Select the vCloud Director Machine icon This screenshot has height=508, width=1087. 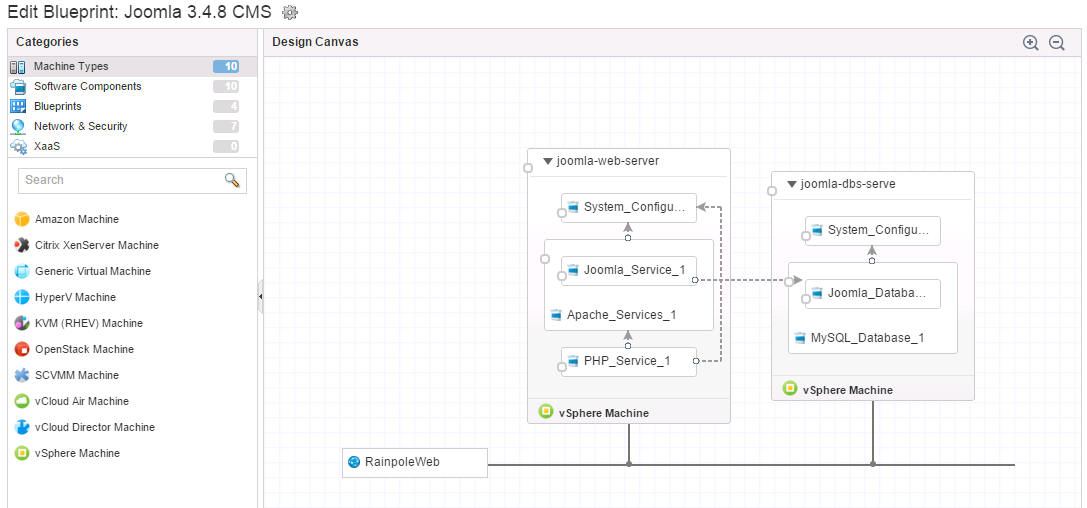coord(22,428)
